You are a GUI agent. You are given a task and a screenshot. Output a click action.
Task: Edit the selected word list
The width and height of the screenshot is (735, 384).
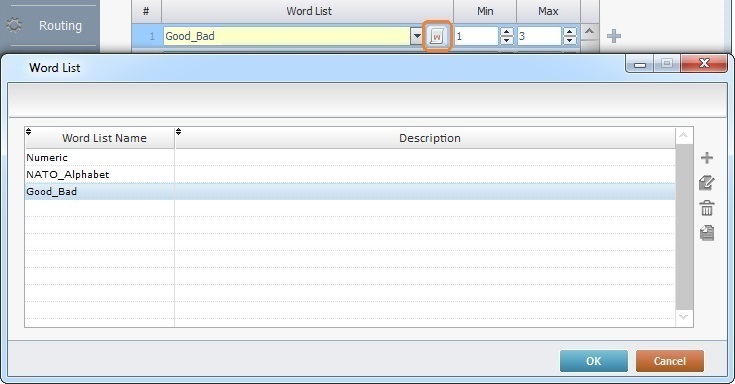point(706,183)
